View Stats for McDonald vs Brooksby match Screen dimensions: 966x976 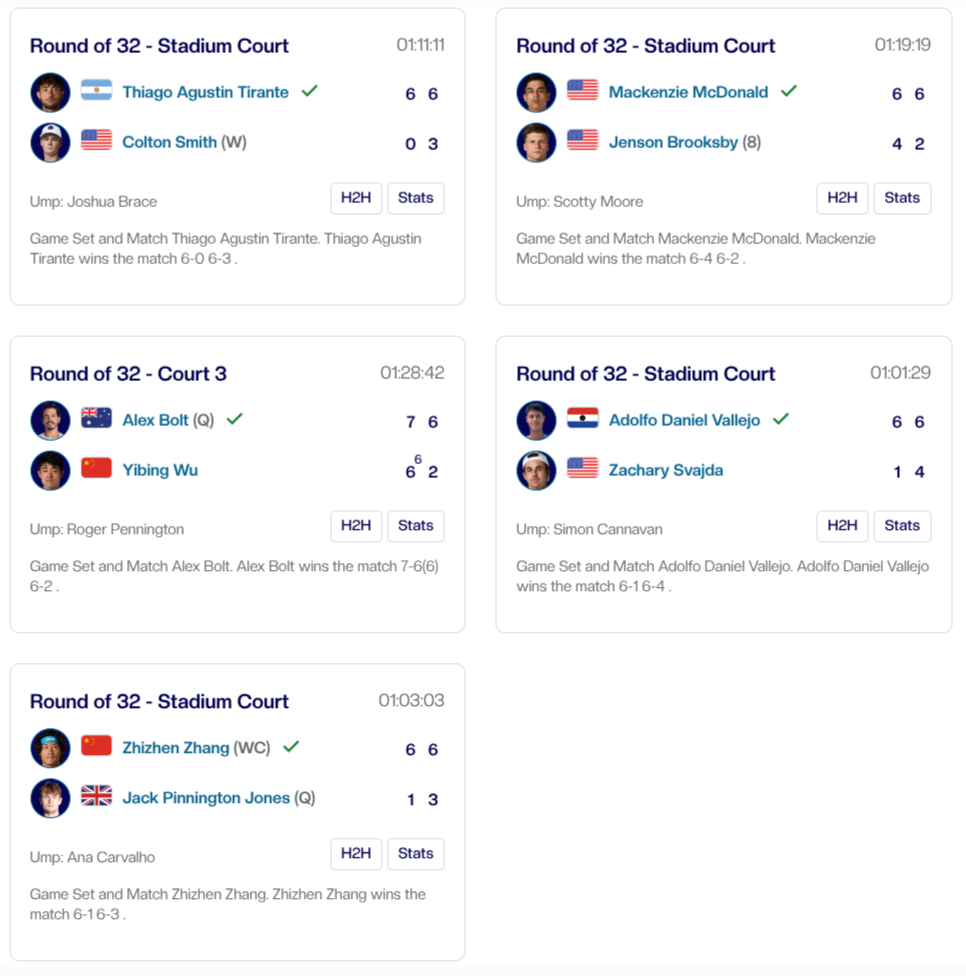click(x=901, y=198)
